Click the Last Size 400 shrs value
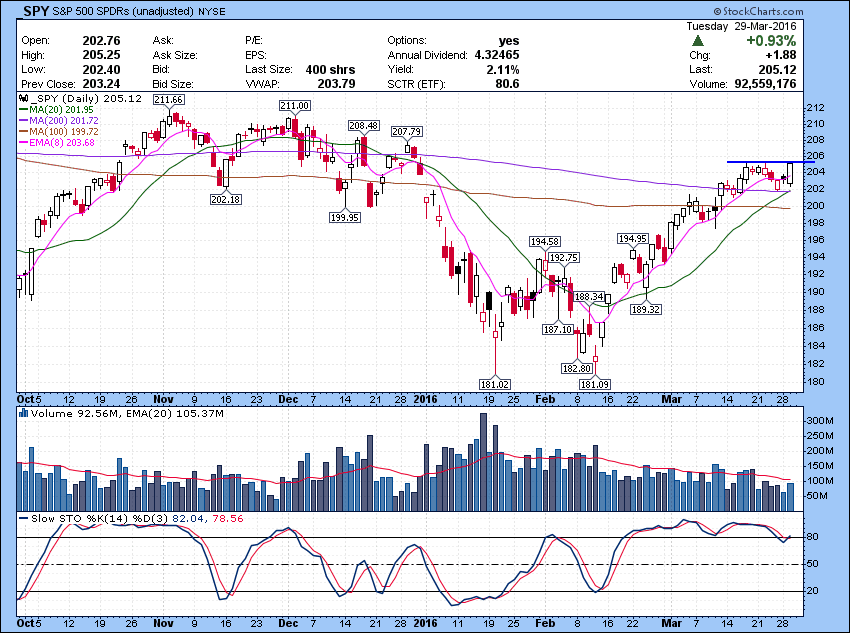 [330, 69]
